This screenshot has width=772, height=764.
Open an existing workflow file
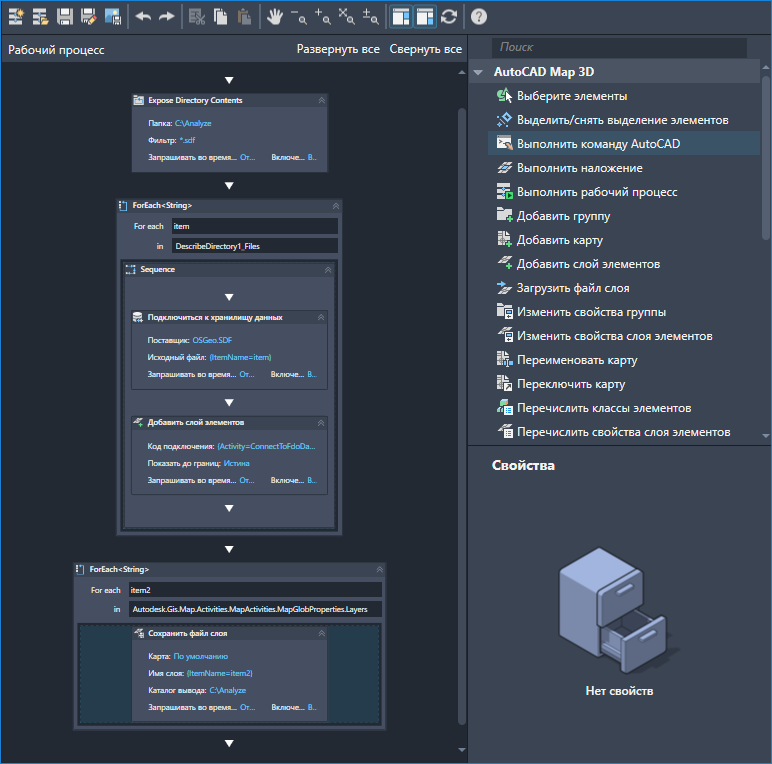40,17
